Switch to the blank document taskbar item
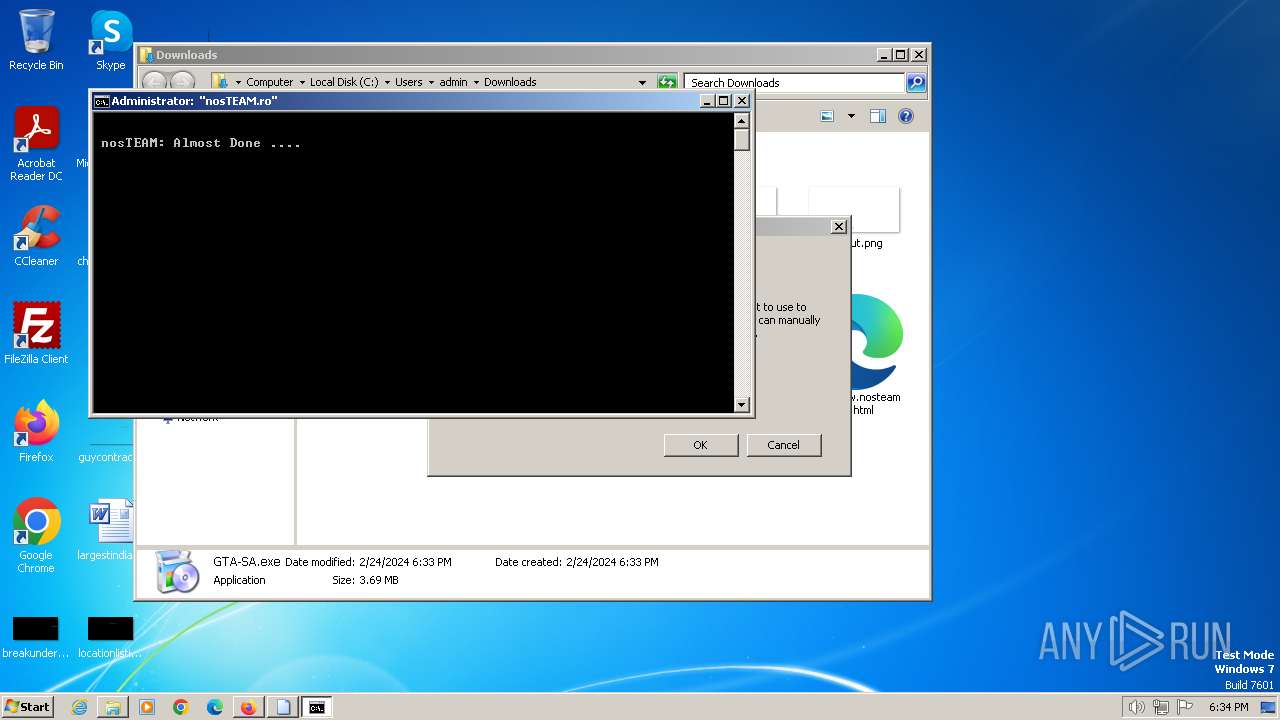 (x=283, y=707)
